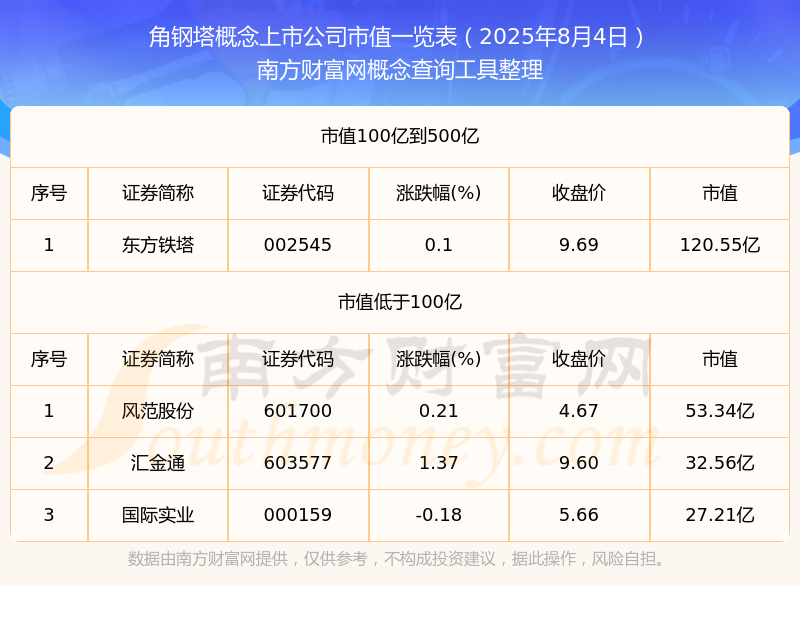Click the market cap 27.21亿
Screen dimensions: 800x636
(720, 515)
